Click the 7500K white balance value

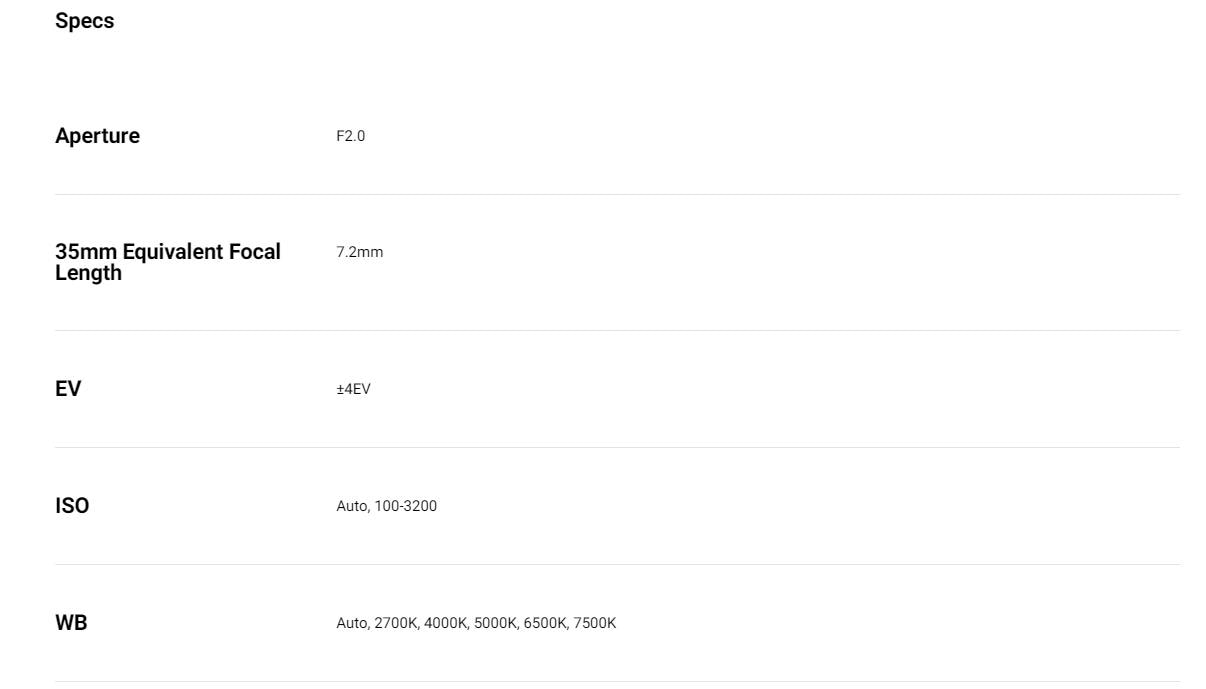pos(595,623)
